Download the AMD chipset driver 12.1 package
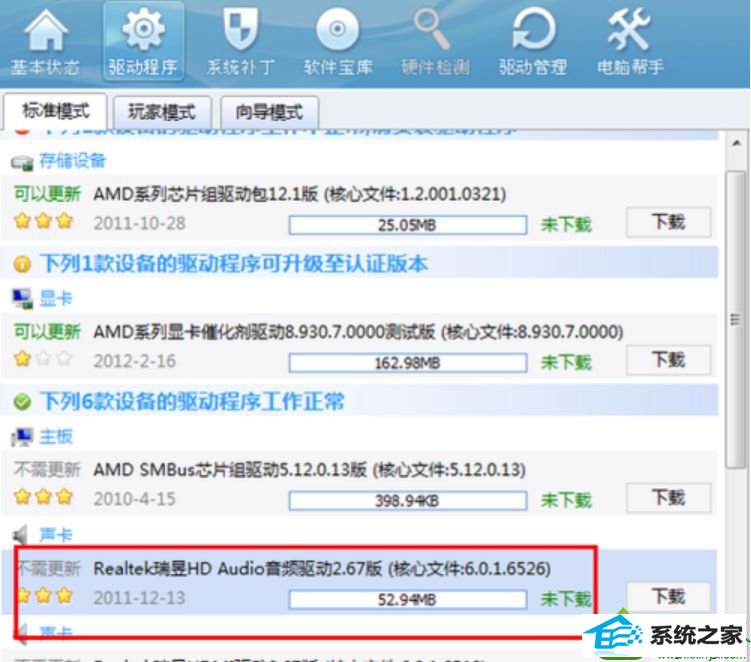 668,222
